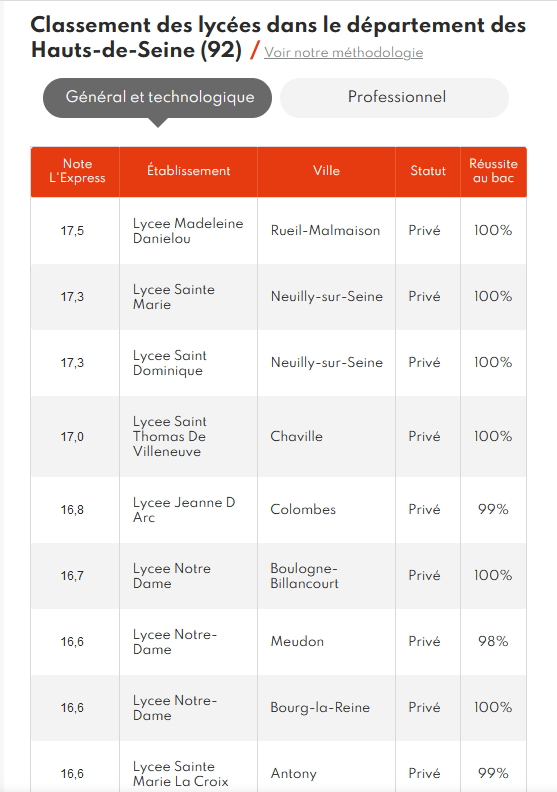Click the Établissement column header
This screenshot has height=792, width=557.
coord(188,171)
